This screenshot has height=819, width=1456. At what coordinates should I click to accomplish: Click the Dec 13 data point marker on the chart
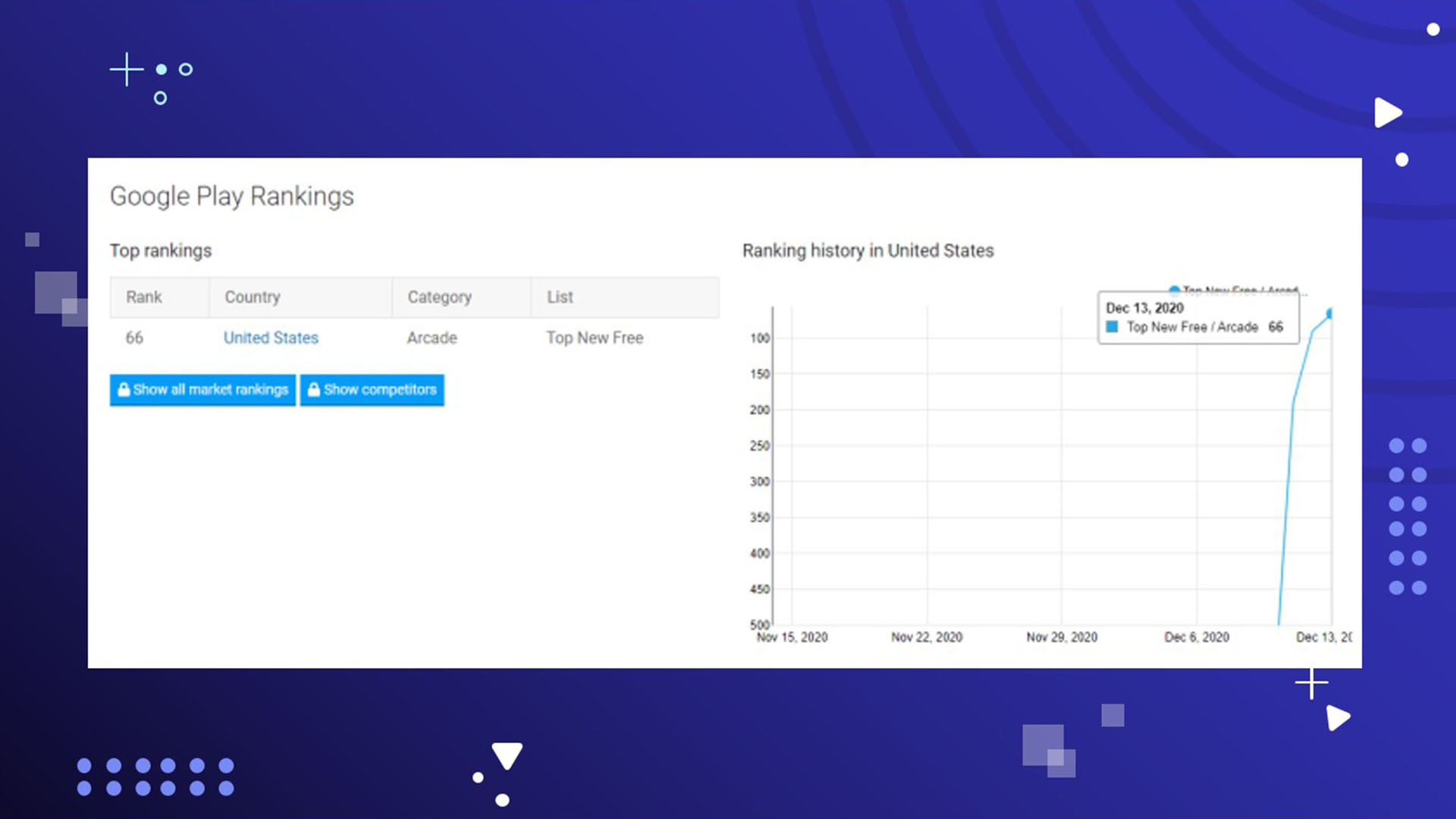click(x=1329, y=313)
